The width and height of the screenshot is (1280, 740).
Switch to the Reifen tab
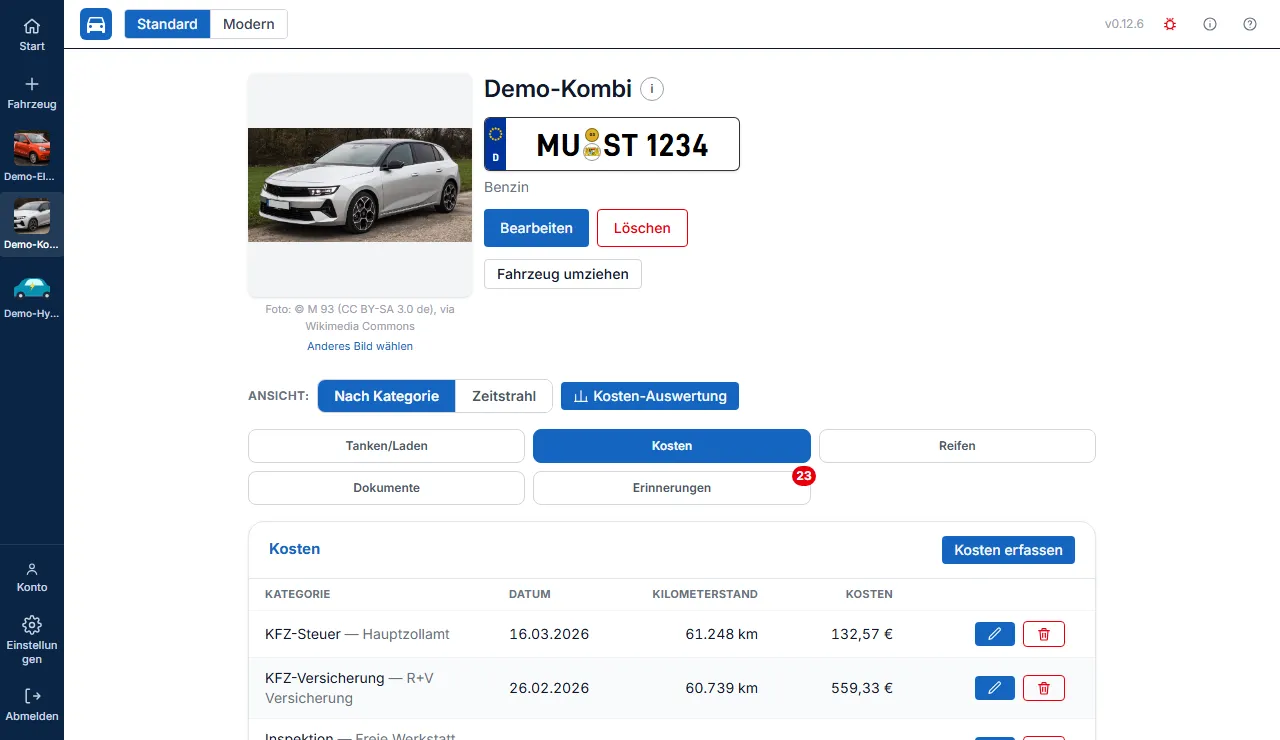tap(957, 446)
